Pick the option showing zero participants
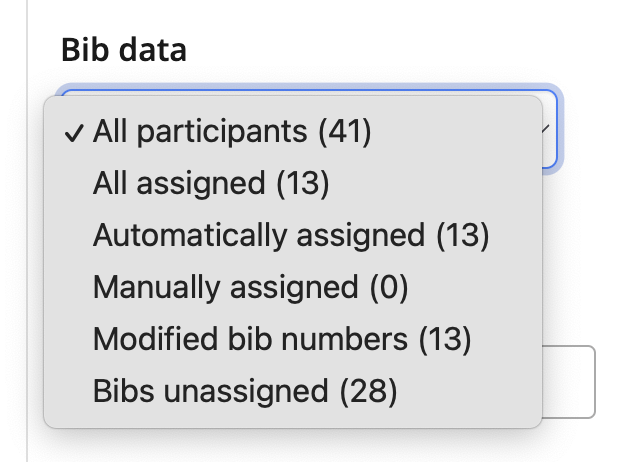This screenshot has width=622, height=462. 250,288
